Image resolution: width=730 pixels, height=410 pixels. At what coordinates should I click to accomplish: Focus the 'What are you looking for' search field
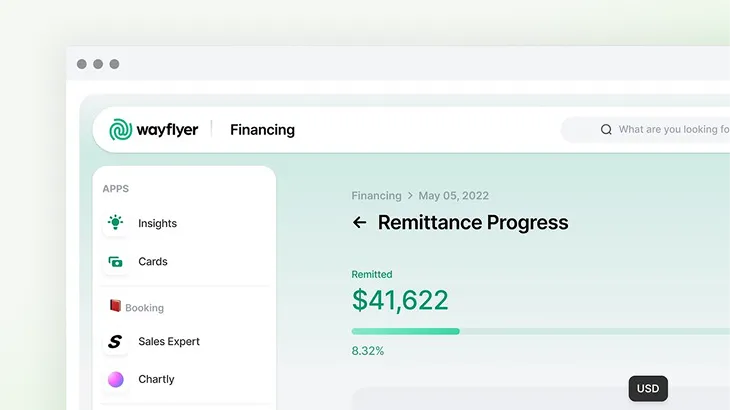coord(672,130)
